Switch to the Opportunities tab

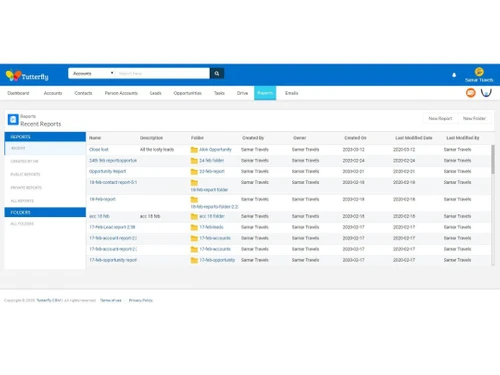pyautogui.click(x=188, y=93)
